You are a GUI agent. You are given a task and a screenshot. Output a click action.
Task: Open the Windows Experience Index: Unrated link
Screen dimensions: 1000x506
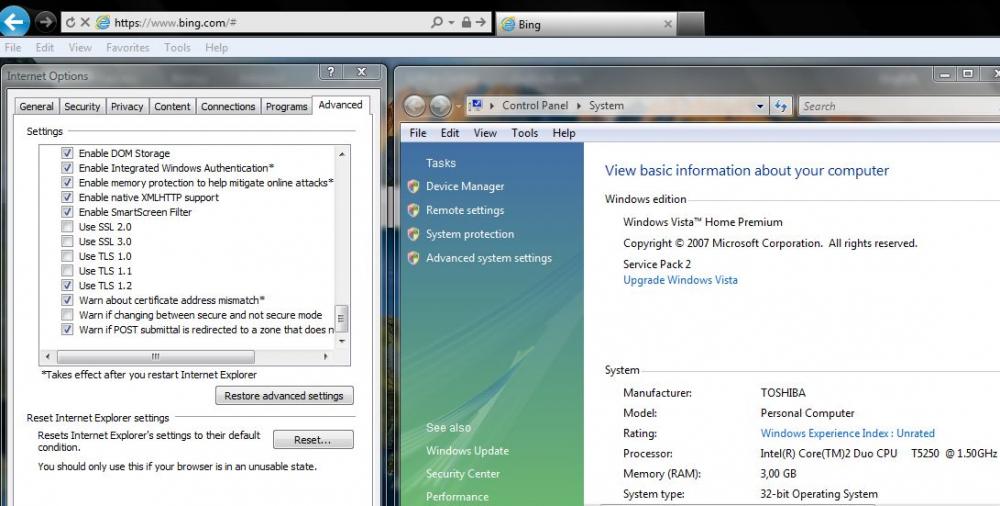(x=847, y=433)
